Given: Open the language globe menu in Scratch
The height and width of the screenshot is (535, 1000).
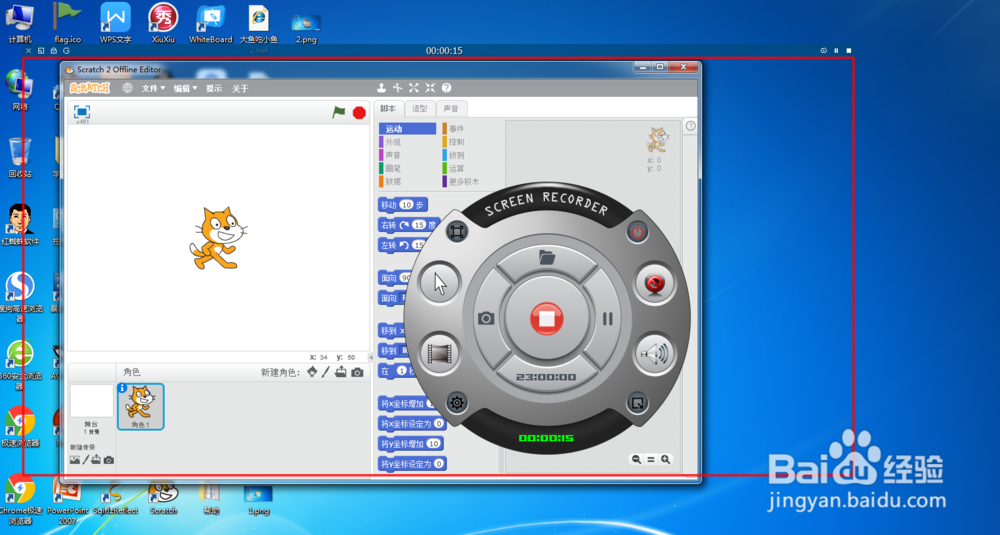Looking at the screenshot, I should point(128,88).
